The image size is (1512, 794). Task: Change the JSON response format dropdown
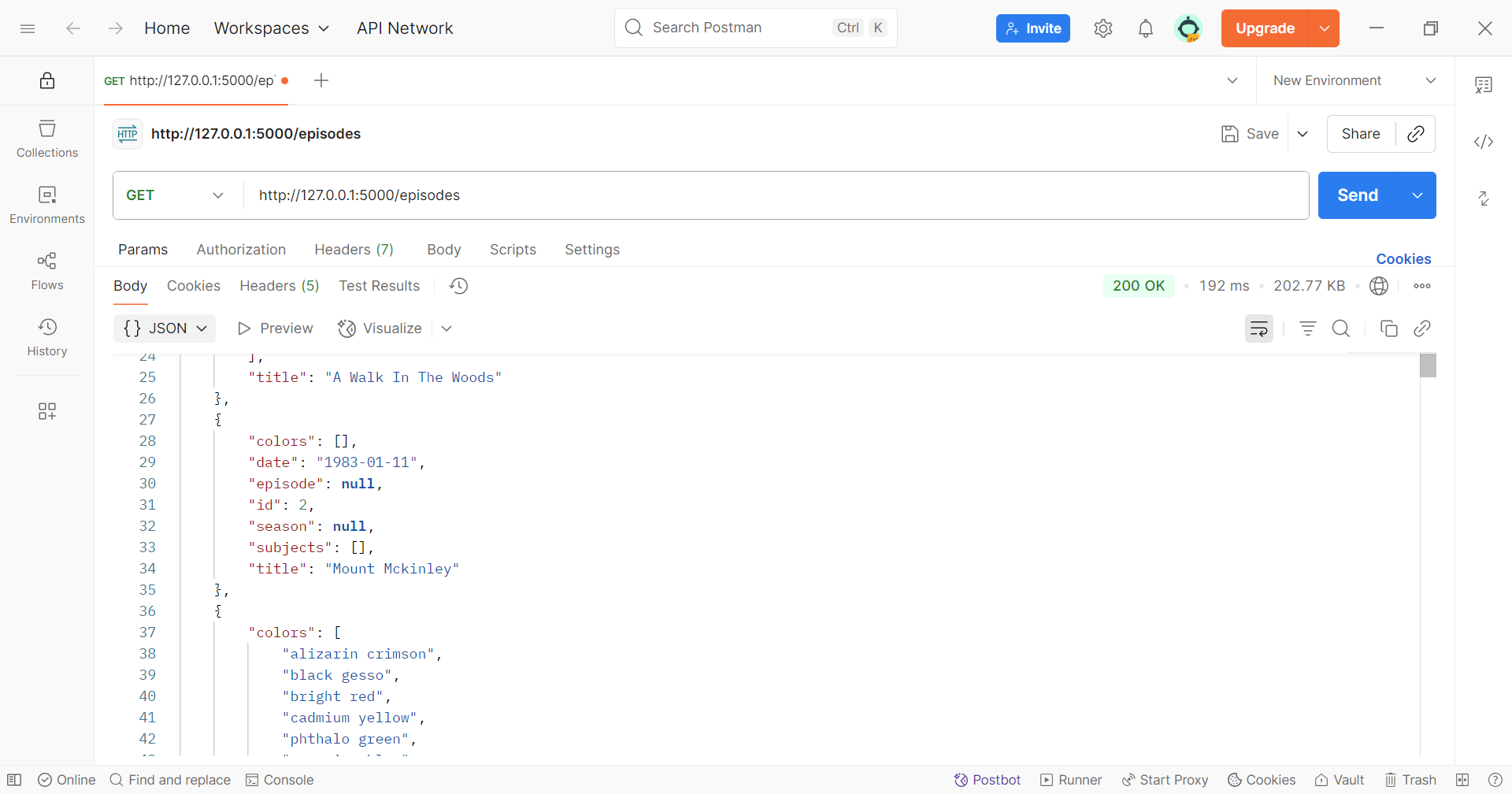pos(165,328)
